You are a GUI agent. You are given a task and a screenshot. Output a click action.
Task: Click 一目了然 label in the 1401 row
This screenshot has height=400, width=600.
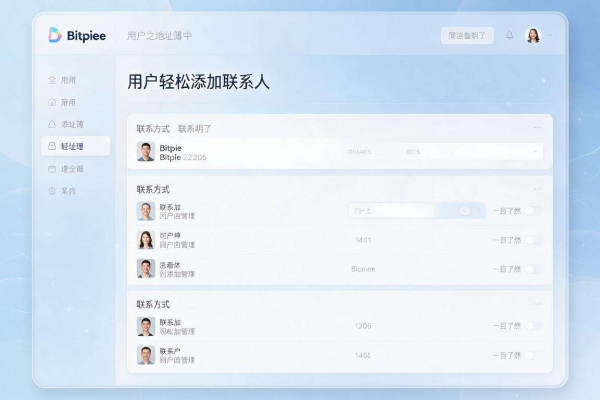(507, 240)
